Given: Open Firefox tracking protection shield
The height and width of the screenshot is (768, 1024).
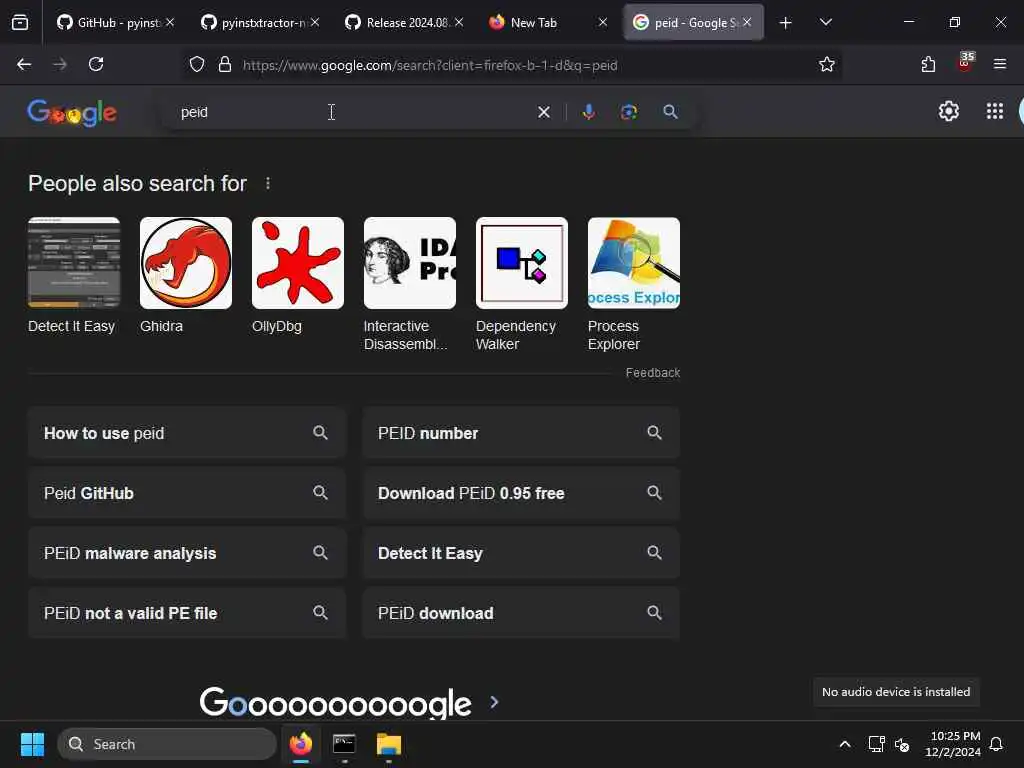Looking at the screenshot, I should tap(197, 65).
